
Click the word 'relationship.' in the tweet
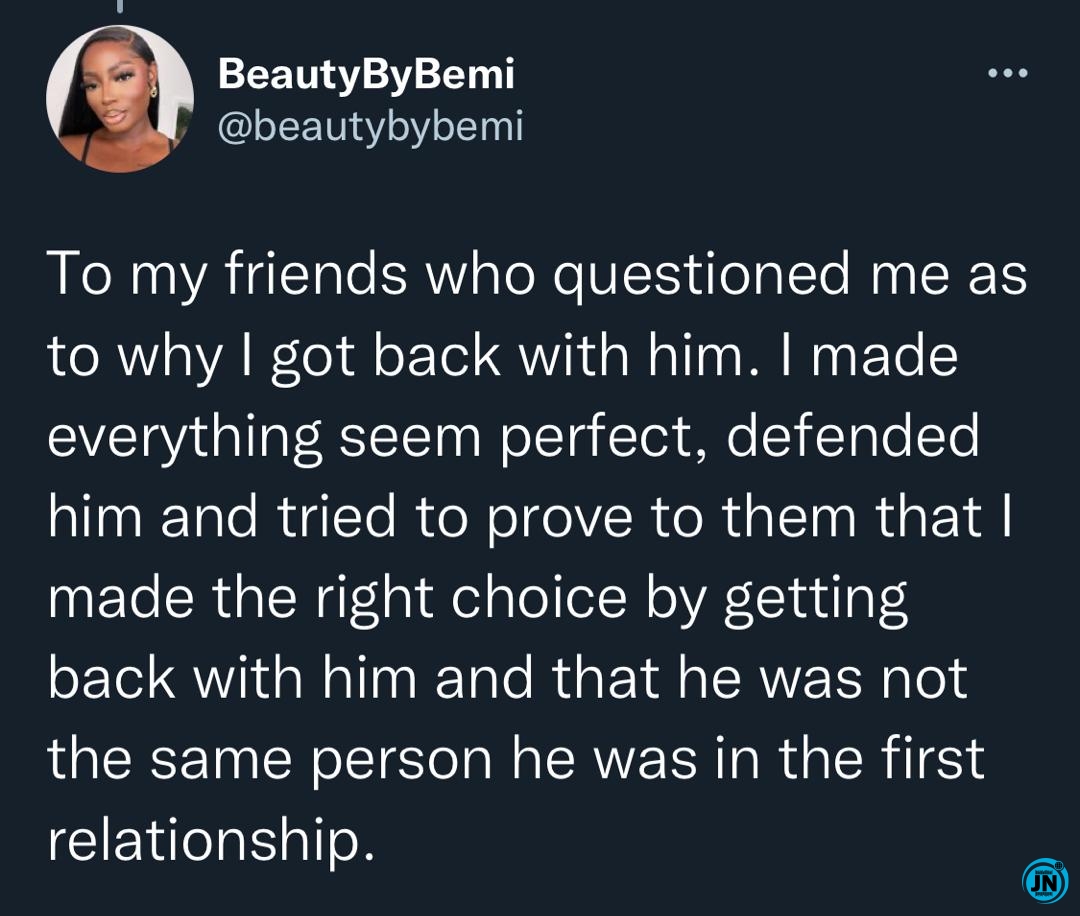tap(212, 840)
